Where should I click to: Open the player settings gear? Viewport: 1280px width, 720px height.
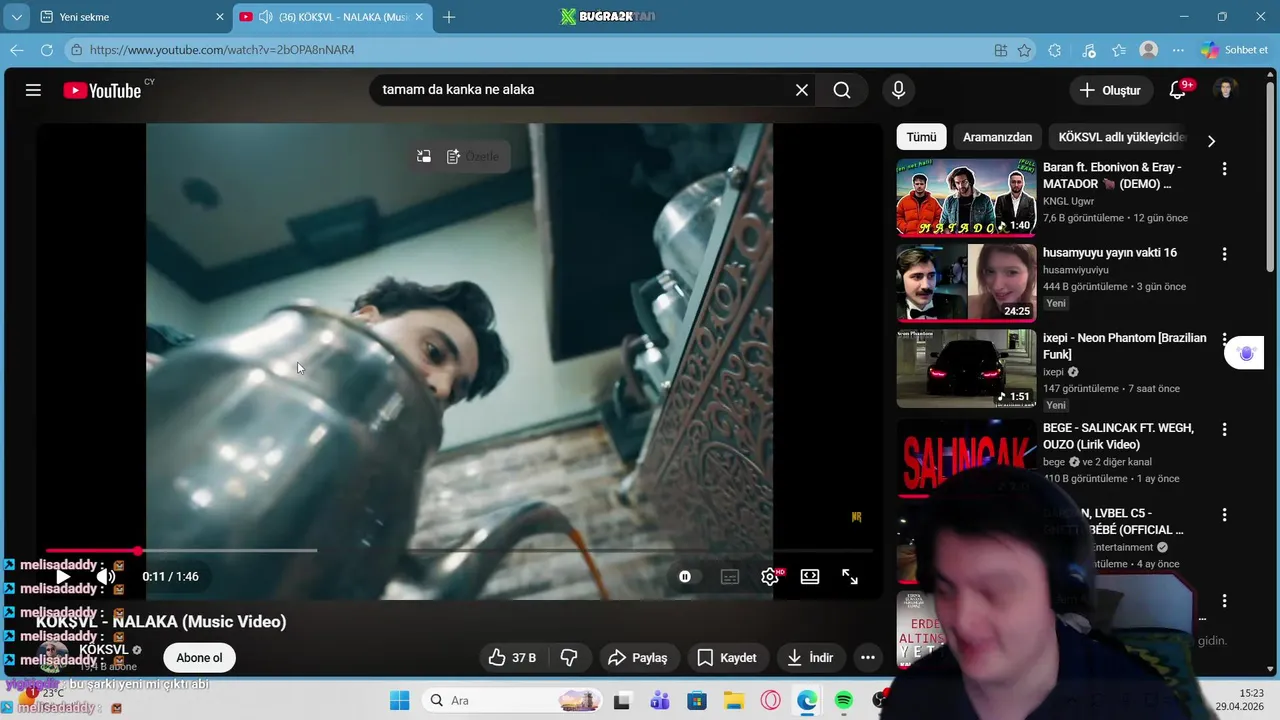pos(770,577)
